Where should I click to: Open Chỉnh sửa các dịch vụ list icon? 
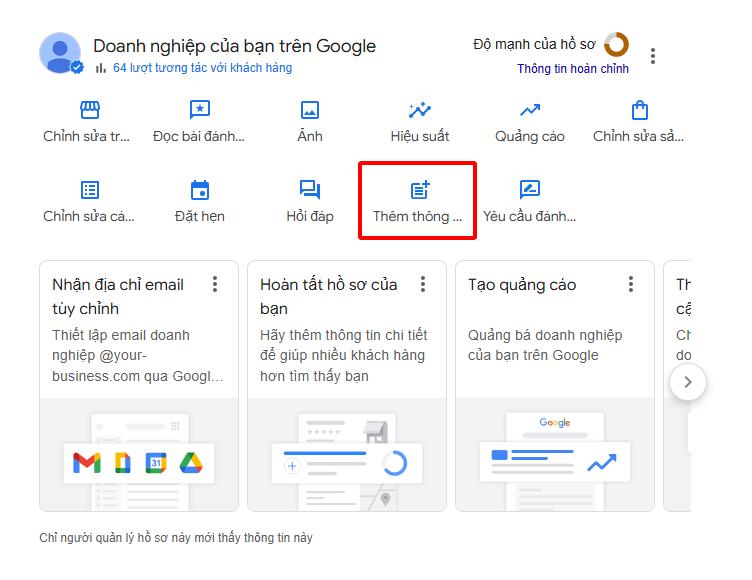(x=90, y=190)
